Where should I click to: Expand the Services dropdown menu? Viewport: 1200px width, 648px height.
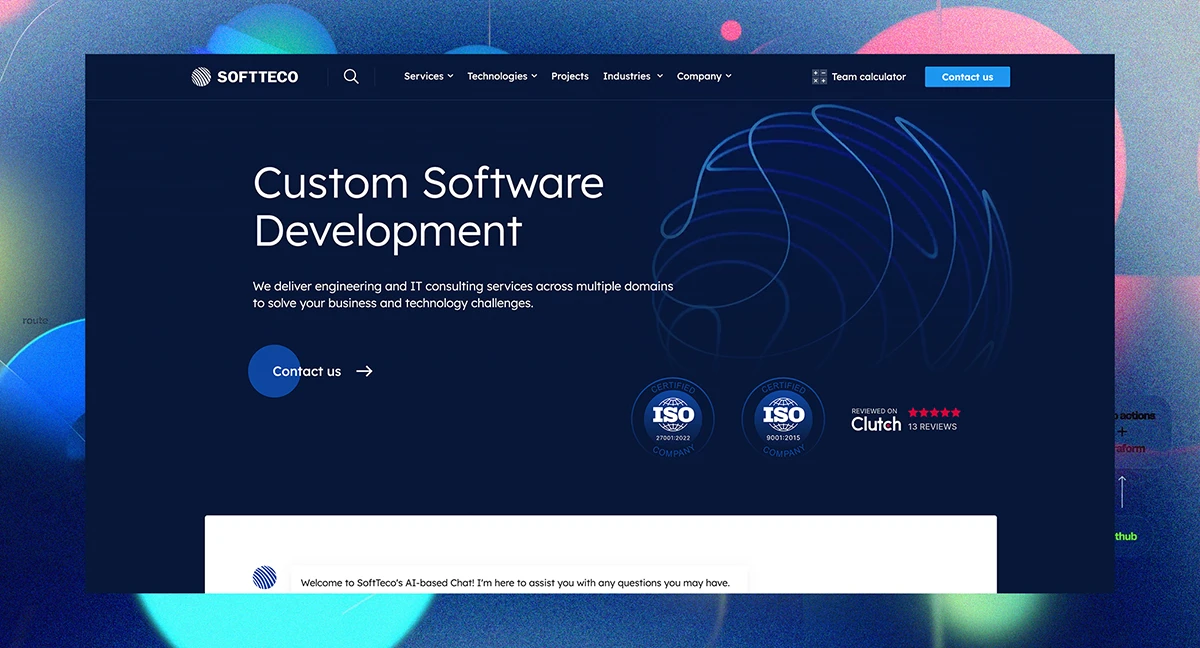tap(428, 76)
